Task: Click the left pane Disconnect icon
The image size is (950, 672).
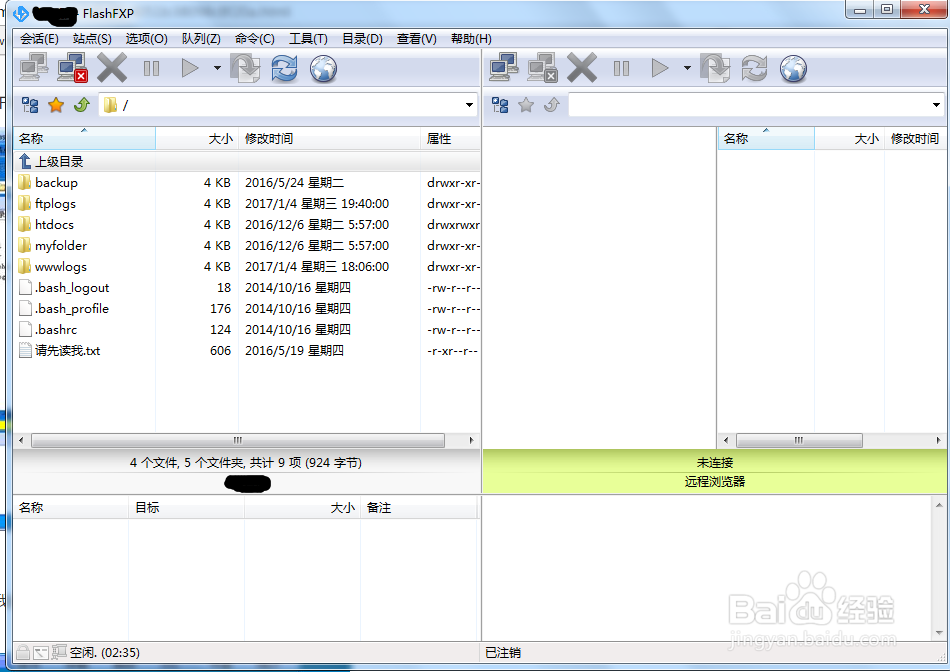Action: [72, 67]
